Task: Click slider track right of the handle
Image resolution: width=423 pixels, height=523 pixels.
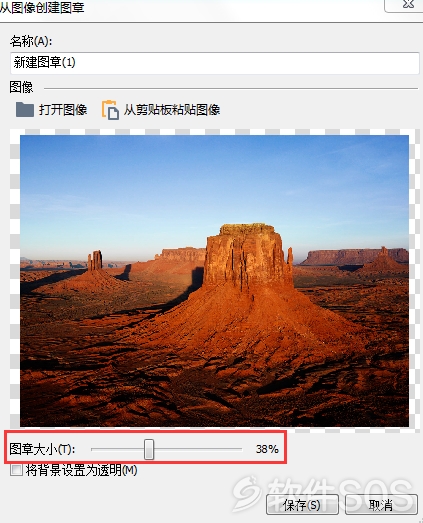Action: tap(198, 449)
